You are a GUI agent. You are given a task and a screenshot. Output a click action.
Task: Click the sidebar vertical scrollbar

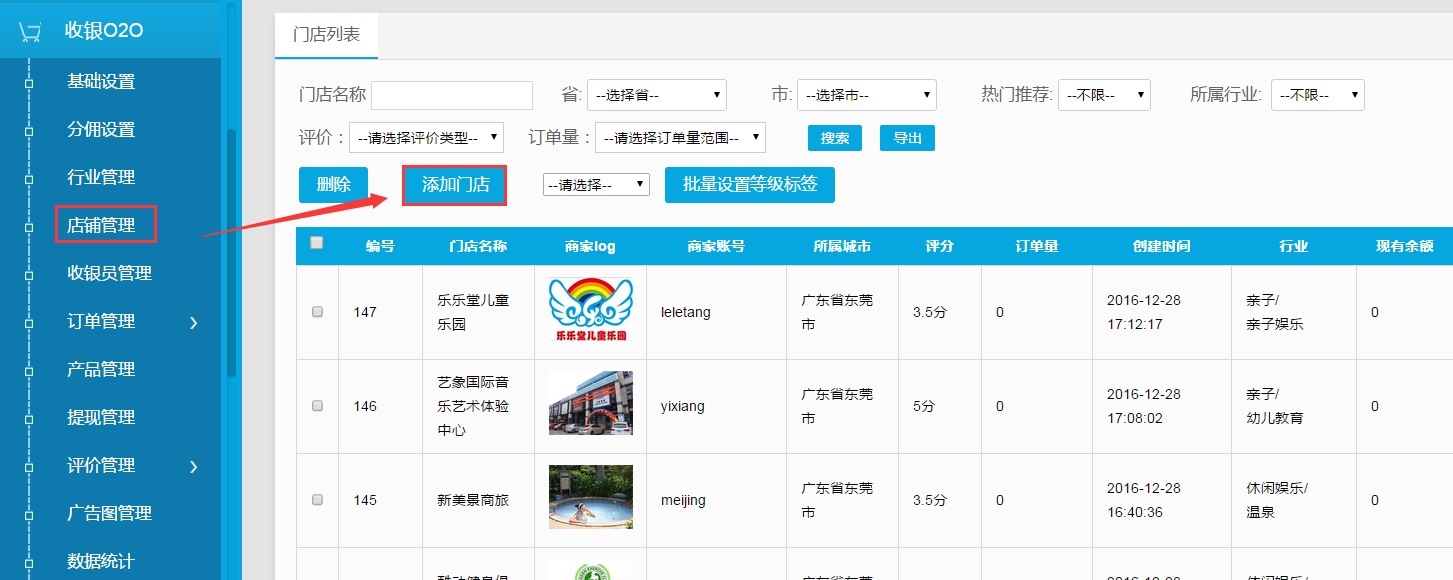click(232, 252)
